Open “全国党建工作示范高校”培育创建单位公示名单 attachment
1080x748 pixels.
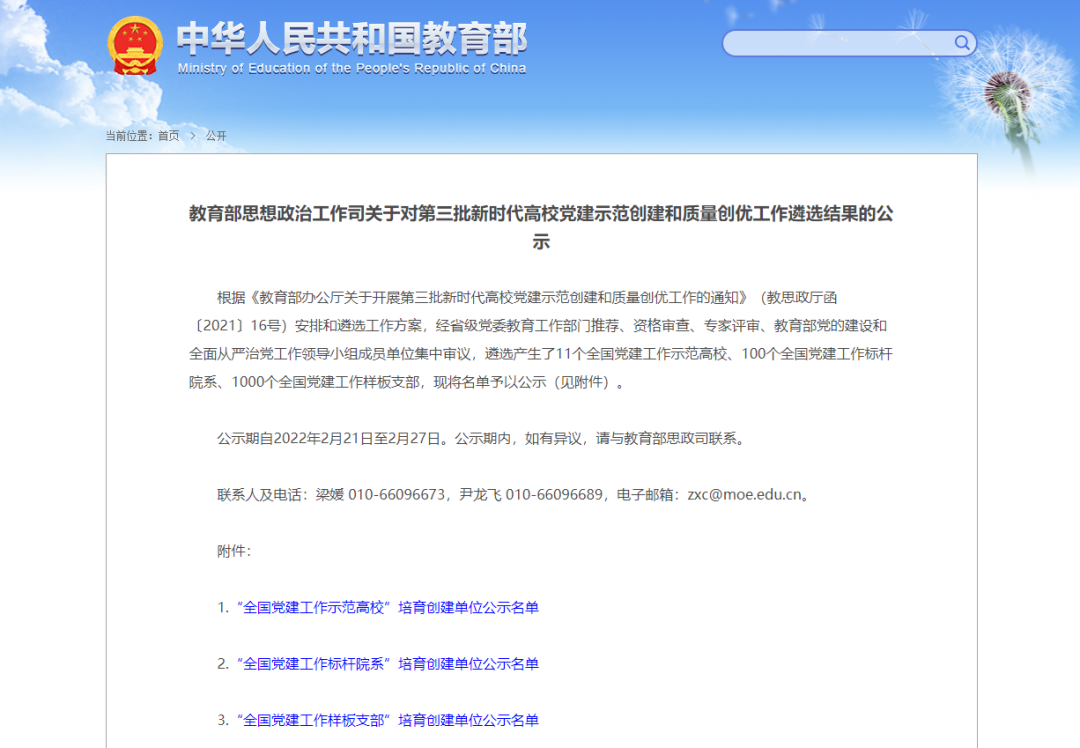tap(388, 607)
